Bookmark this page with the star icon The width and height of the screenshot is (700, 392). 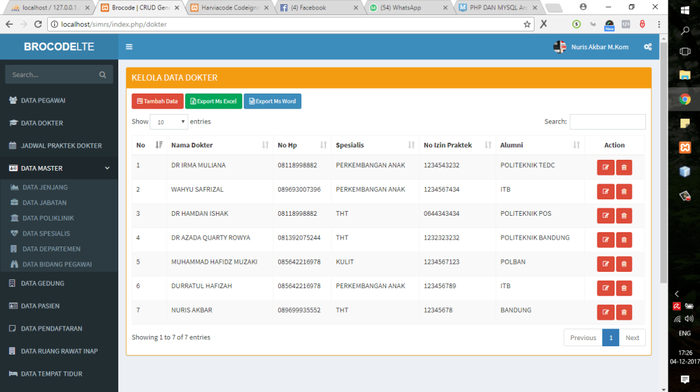pyautogui.click(x=527, y=24)
